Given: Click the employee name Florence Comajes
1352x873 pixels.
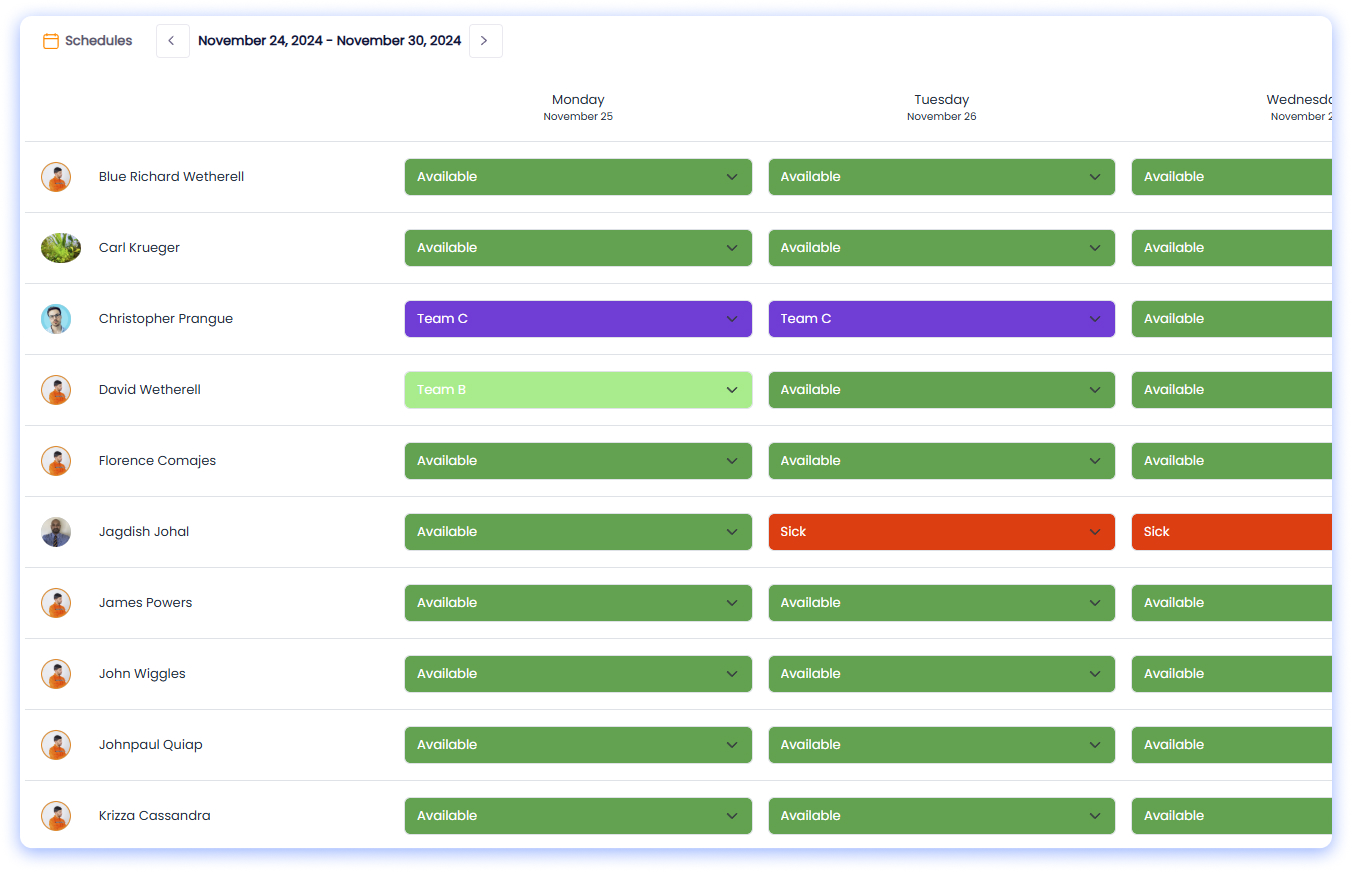Looking at the screenshot, I should 157,461.
